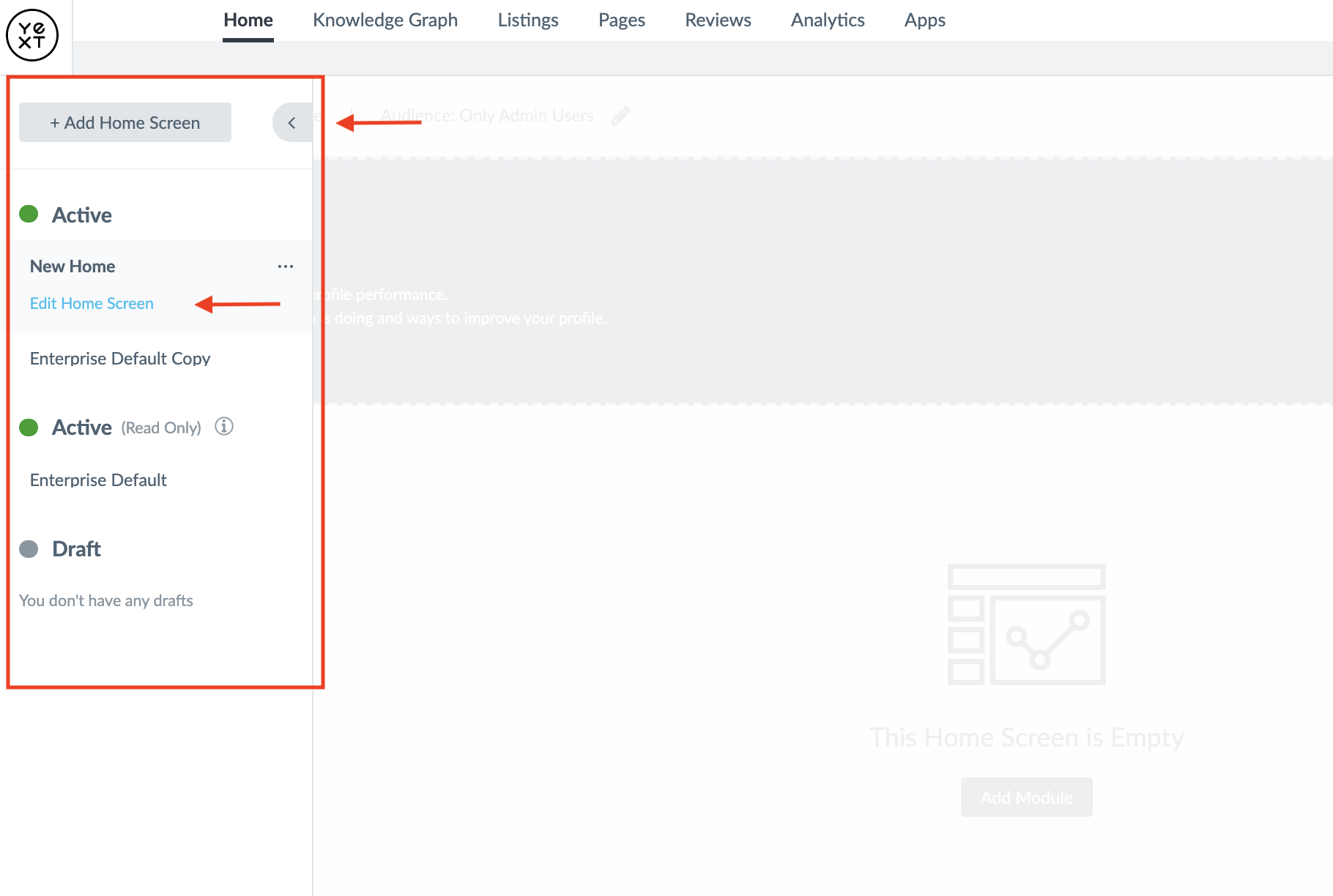Click the empty home screen chart illustration
Image resolution: width=1333 pixels, height=896 pixels.
pyautogui.click(x=1026, y=624)
